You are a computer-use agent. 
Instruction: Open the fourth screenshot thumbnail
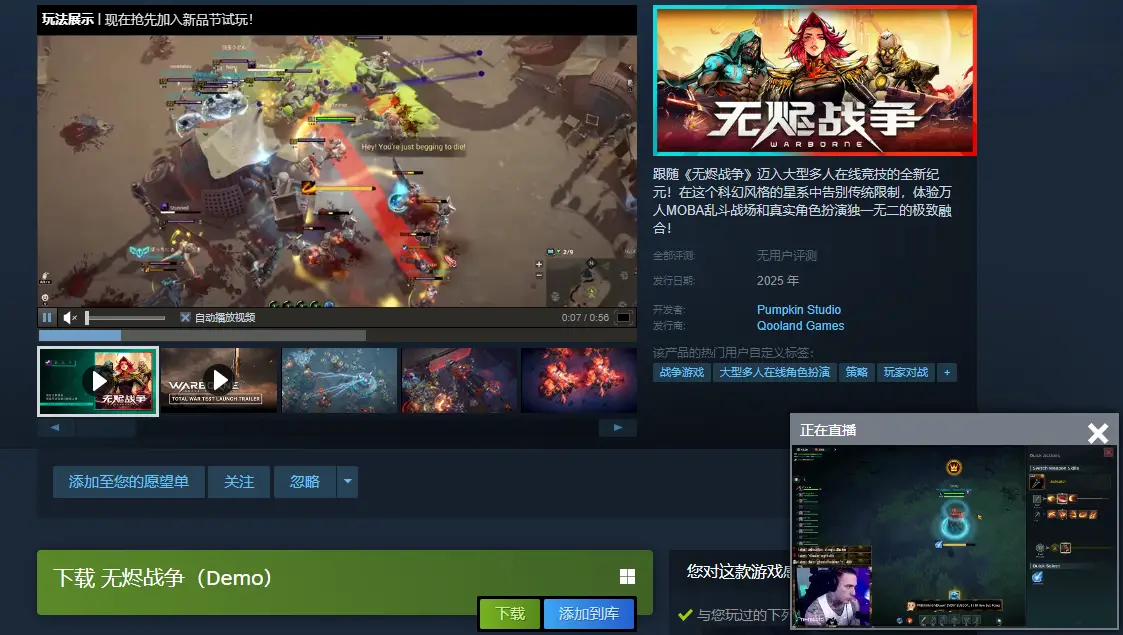pyautogui.click(x=459, y=380)
